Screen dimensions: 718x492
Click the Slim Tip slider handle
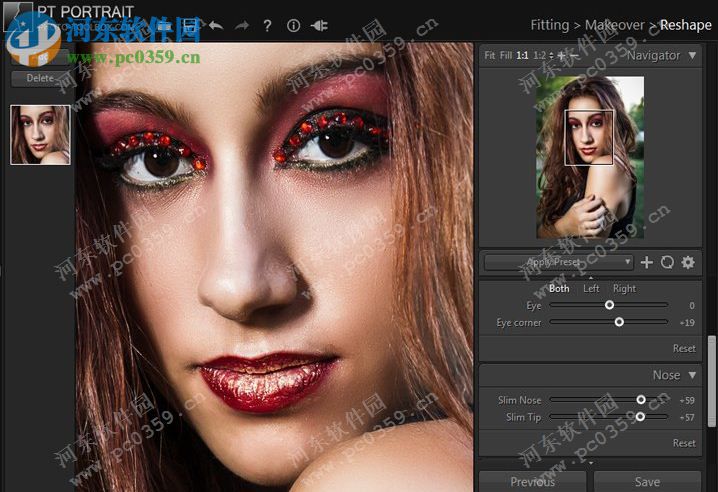[640, 417]
